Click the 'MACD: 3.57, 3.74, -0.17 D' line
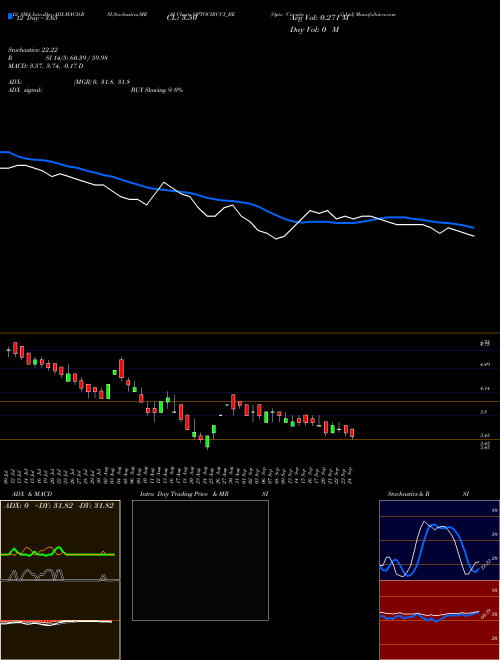Image resolution: width=500 pixels, height=660 pixels. point(45,66)
